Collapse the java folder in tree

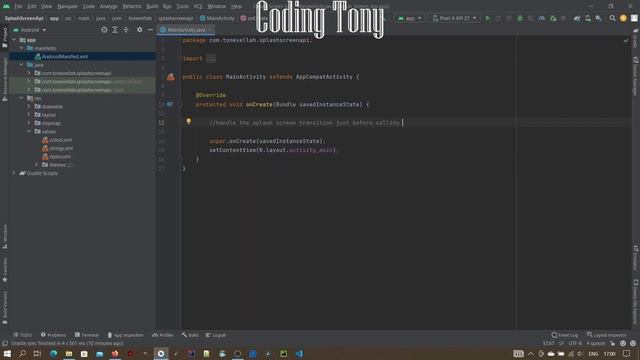pos(21,65)
